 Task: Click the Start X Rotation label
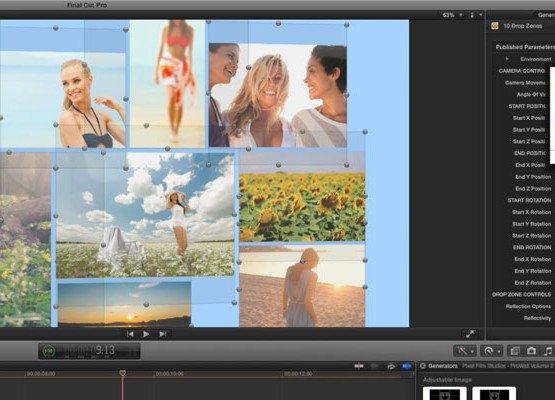531,212
